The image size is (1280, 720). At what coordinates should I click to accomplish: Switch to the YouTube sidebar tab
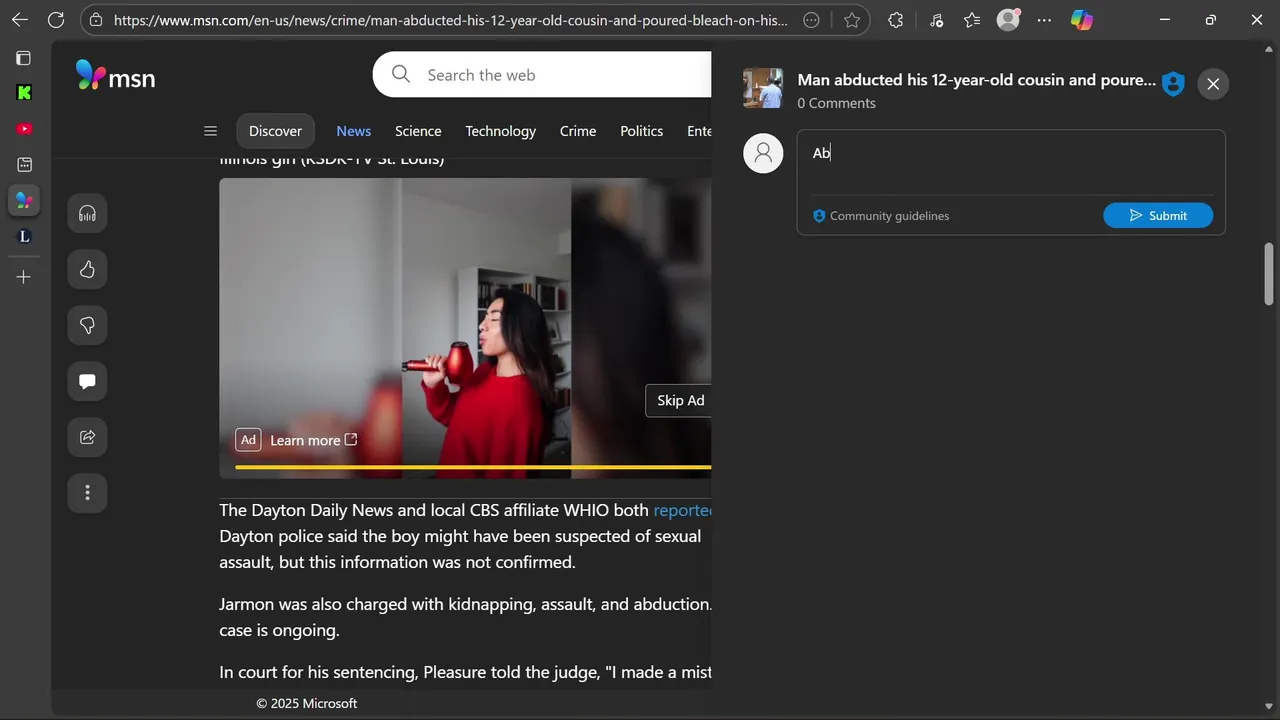(24, 129)
